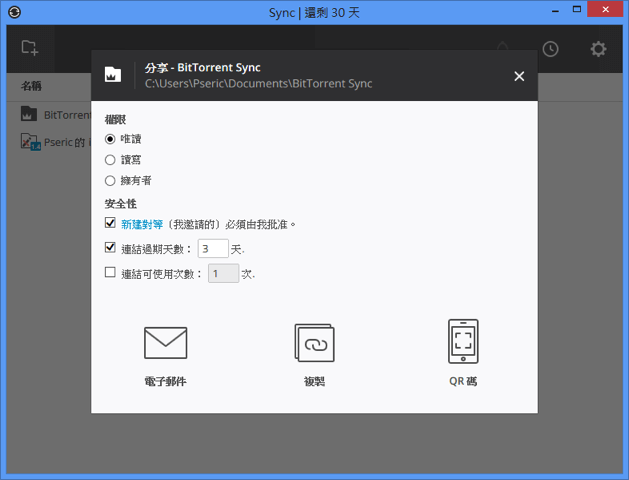Open the history clock icon
Viewport: 629px width, 480px height.
pyautogui.click(x=550, y=49)
